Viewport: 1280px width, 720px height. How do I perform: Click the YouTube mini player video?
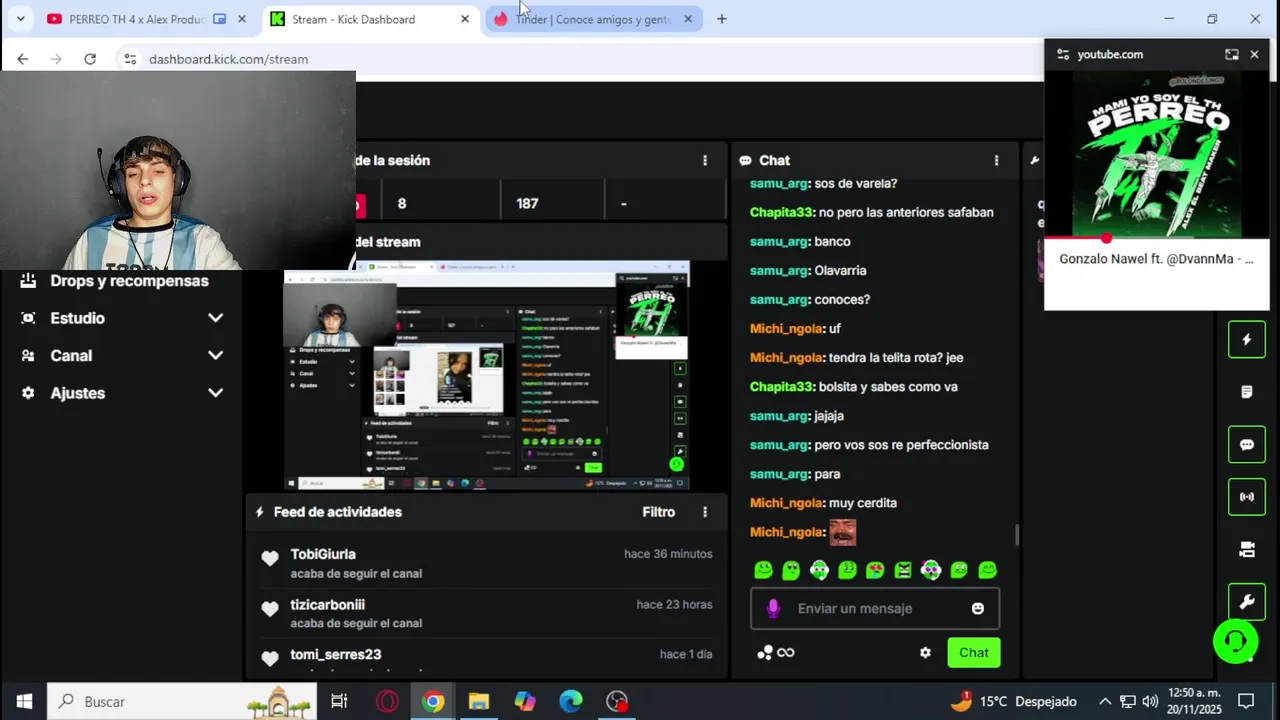tap(1157, 154)
